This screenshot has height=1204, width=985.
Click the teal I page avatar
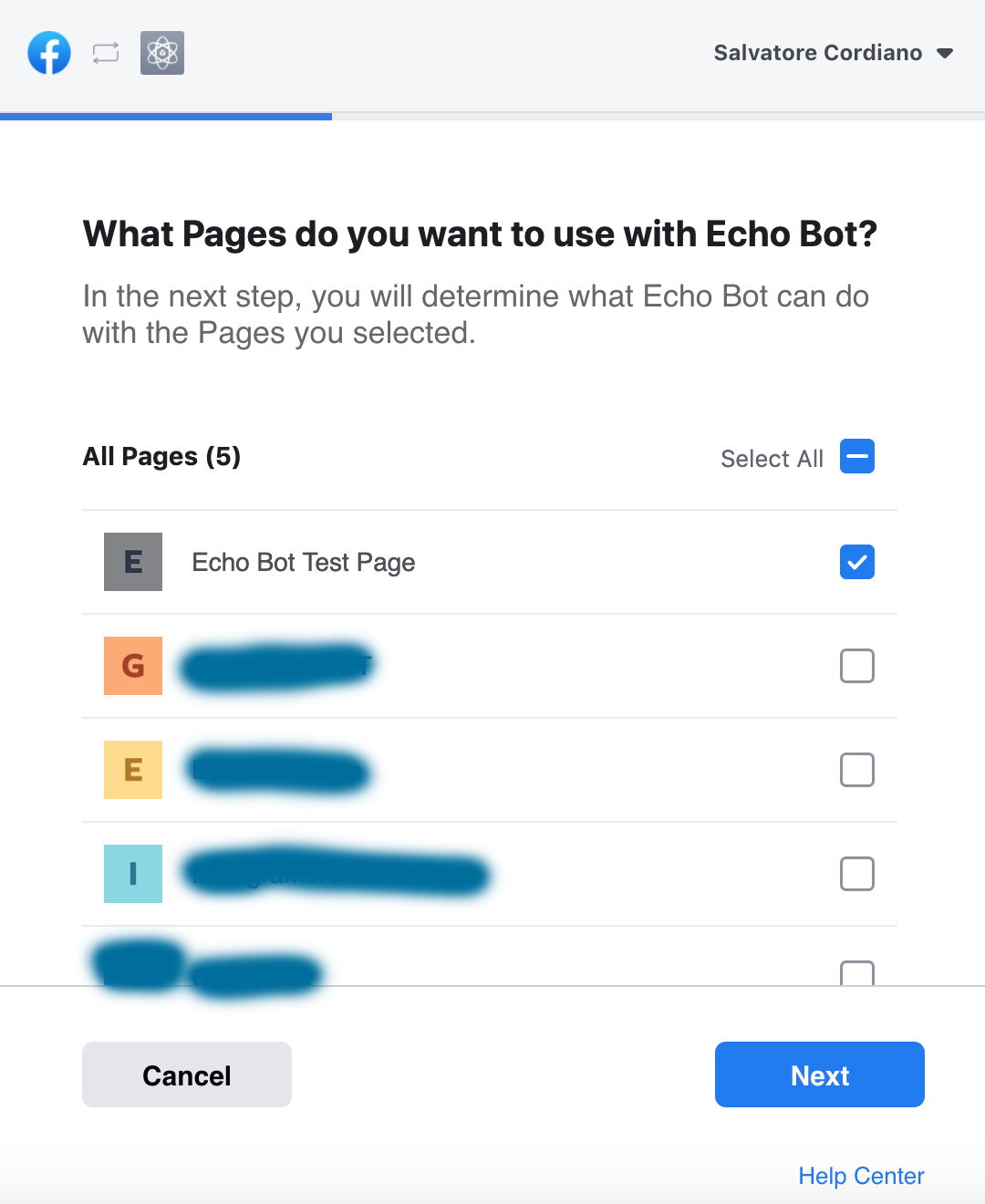[x=133, y=874]
